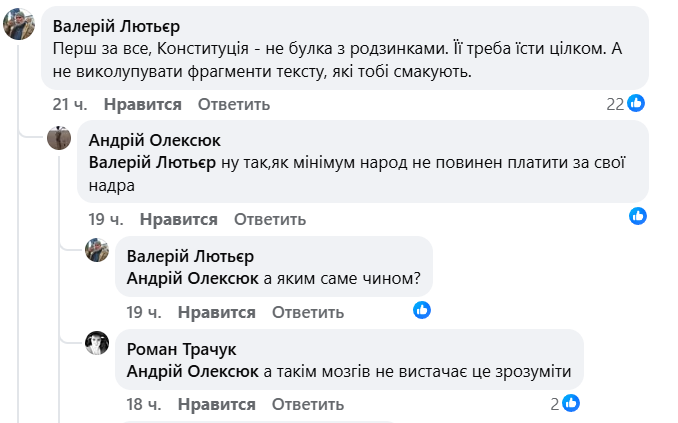
Task: Click like reaction icon on Андрій Олексюк's comment
Action: pyautogui.click(x=637, y=216)
